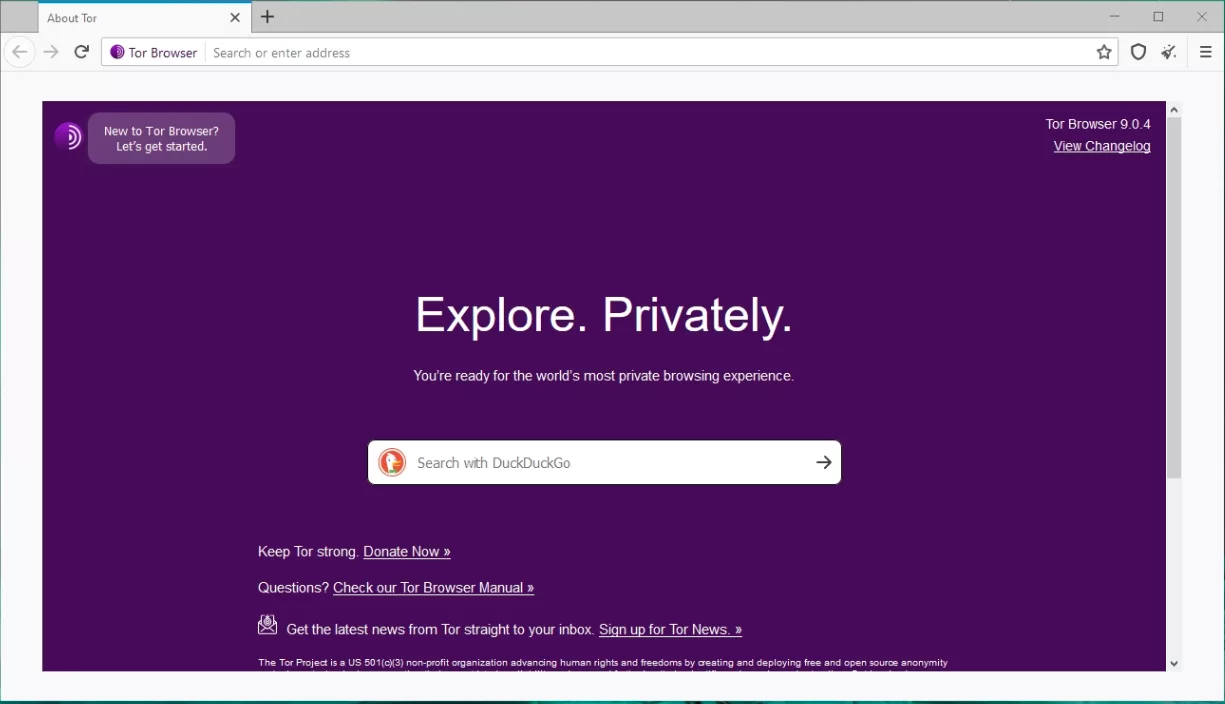This screenshot has height=704, width=1225.
Task: Click the Explore. Privately. heading
Action: (604, 315)
